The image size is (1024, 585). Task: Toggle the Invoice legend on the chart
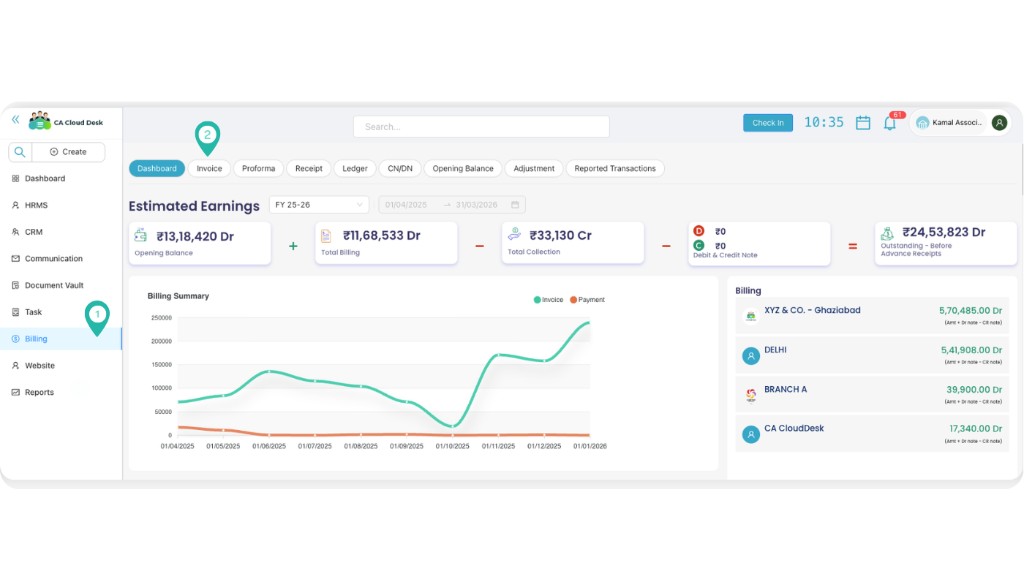548,297
